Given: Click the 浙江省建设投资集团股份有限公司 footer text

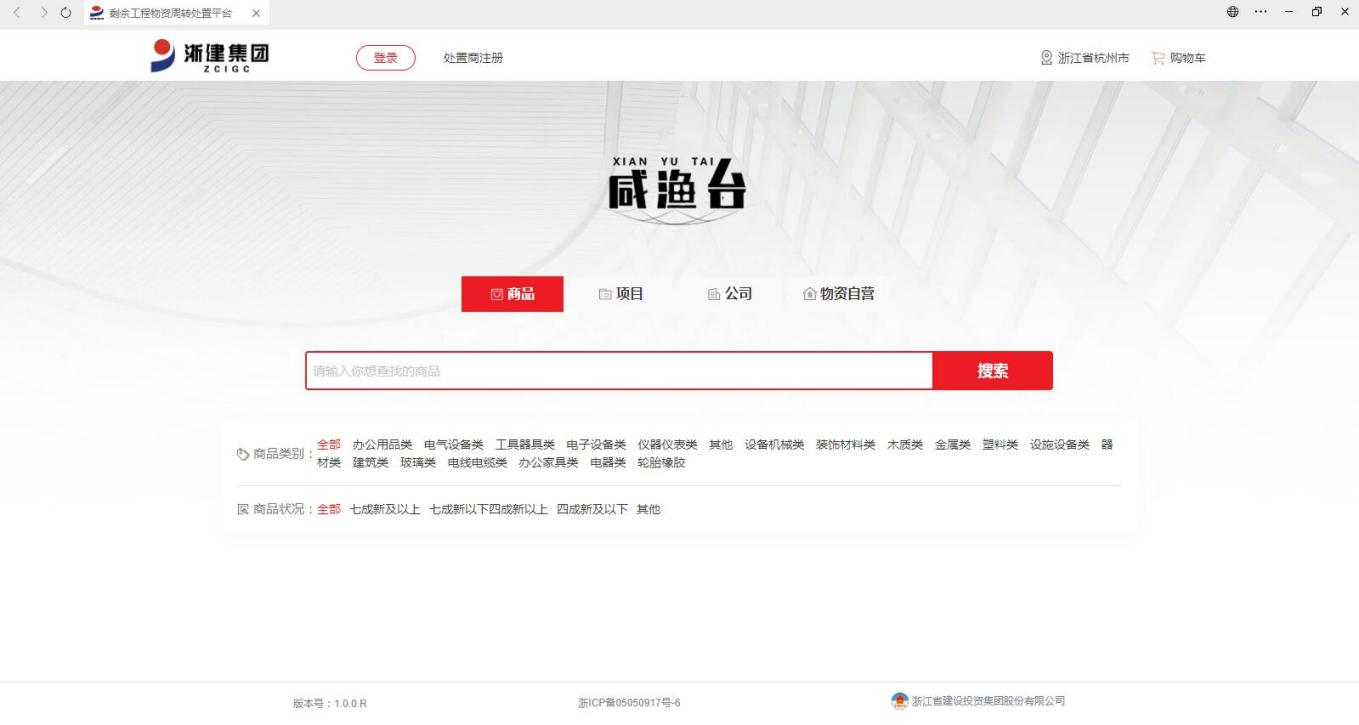Looking at the screenshot, I should [x=988, y=701].
